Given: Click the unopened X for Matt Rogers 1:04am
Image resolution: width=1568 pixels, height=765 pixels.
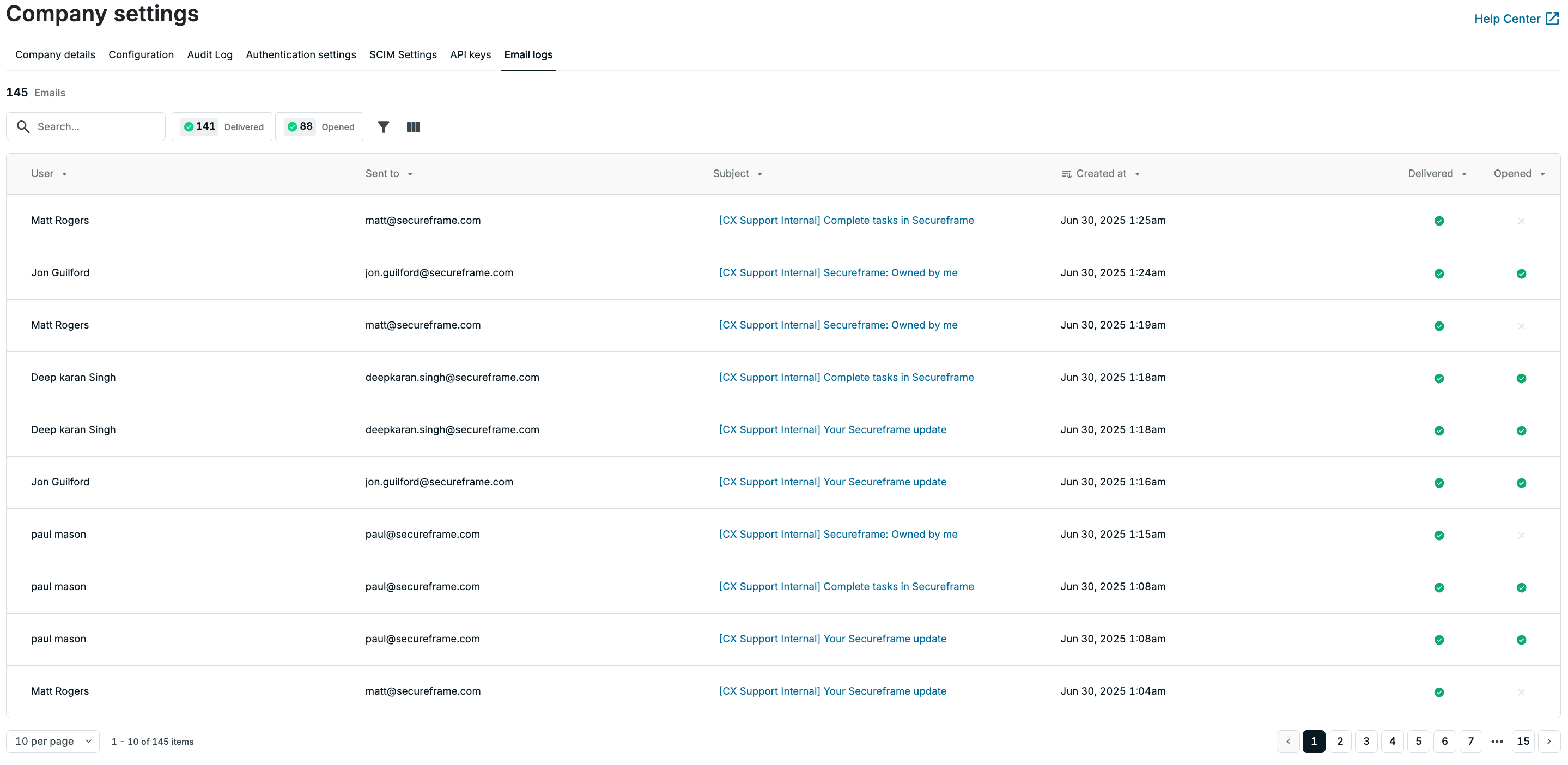Looking at the screenshot, I should tap(1521, 692).
